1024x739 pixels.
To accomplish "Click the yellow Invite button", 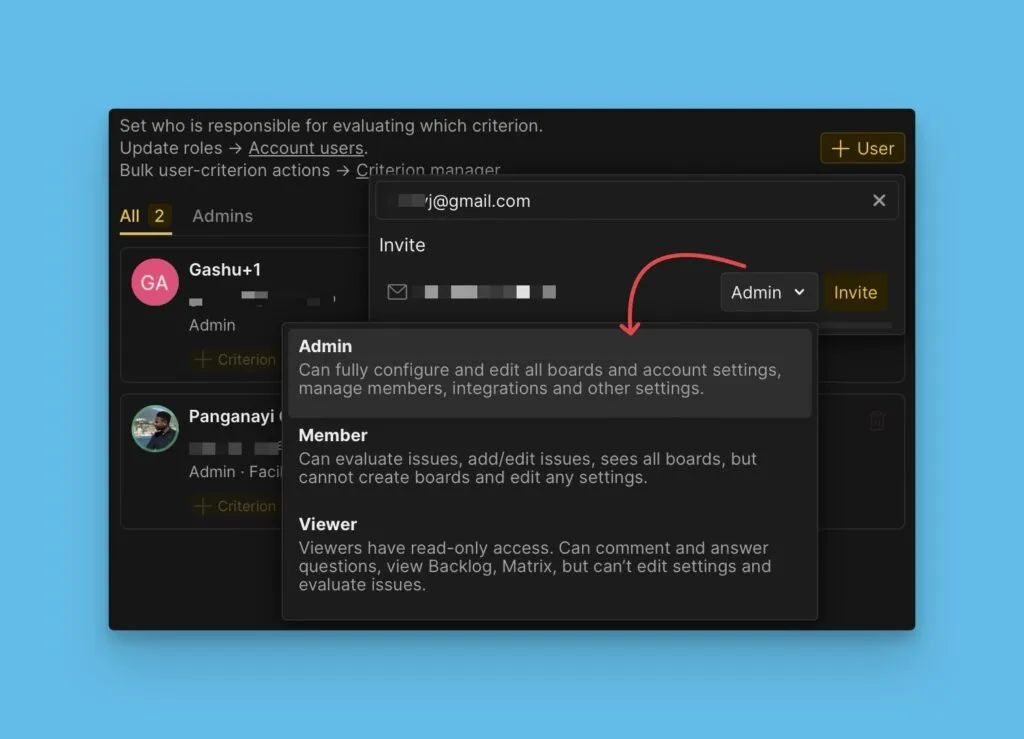I will point(855,291).
